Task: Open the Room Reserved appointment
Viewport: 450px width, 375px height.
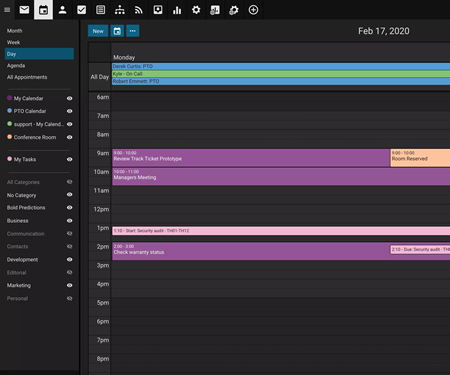Action: (x=420, y=158)
